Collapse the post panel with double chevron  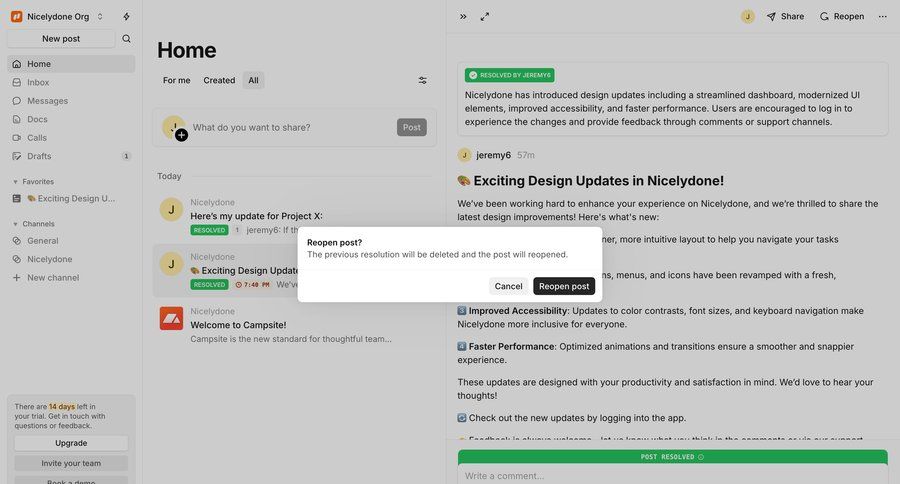(463, 17)
